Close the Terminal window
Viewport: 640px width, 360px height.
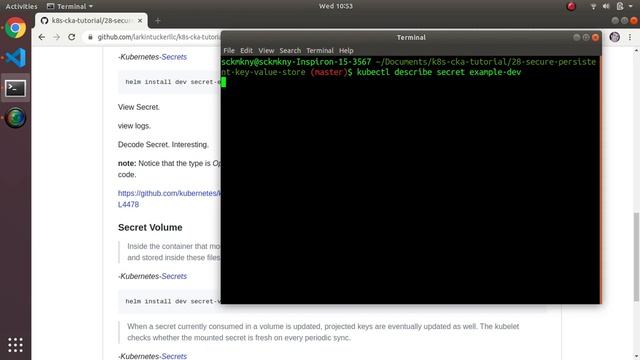[x=596, y=37]
